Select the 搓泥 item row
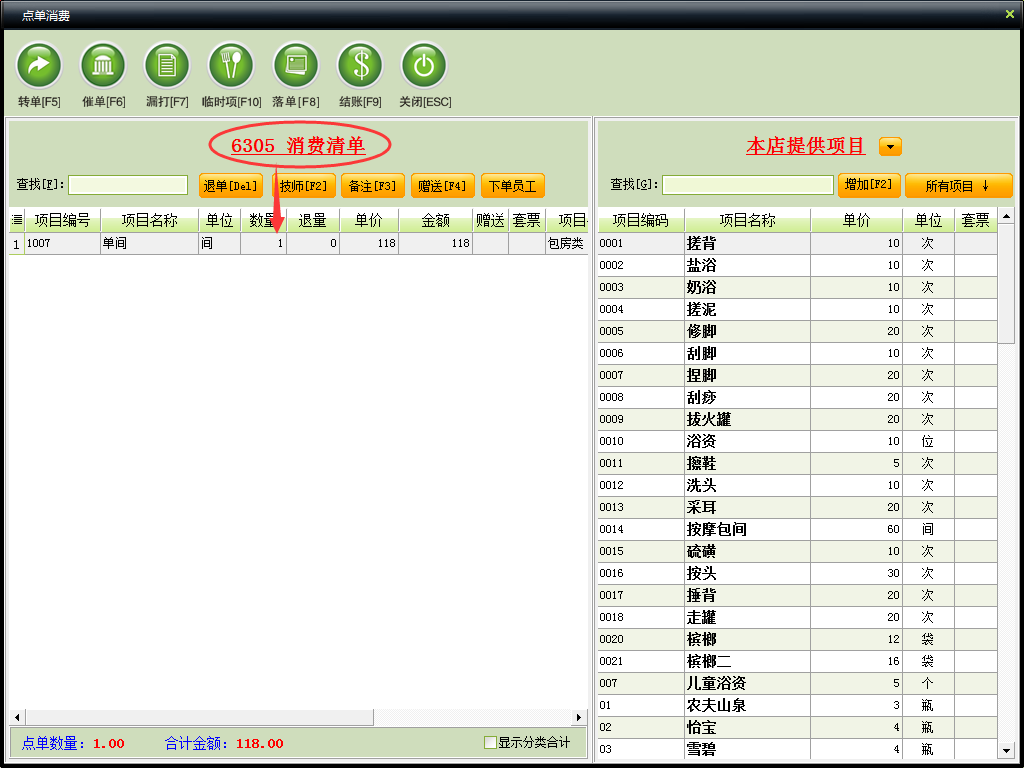Image resolution: width=1024 pixels, height=768 pixels. 797,309
